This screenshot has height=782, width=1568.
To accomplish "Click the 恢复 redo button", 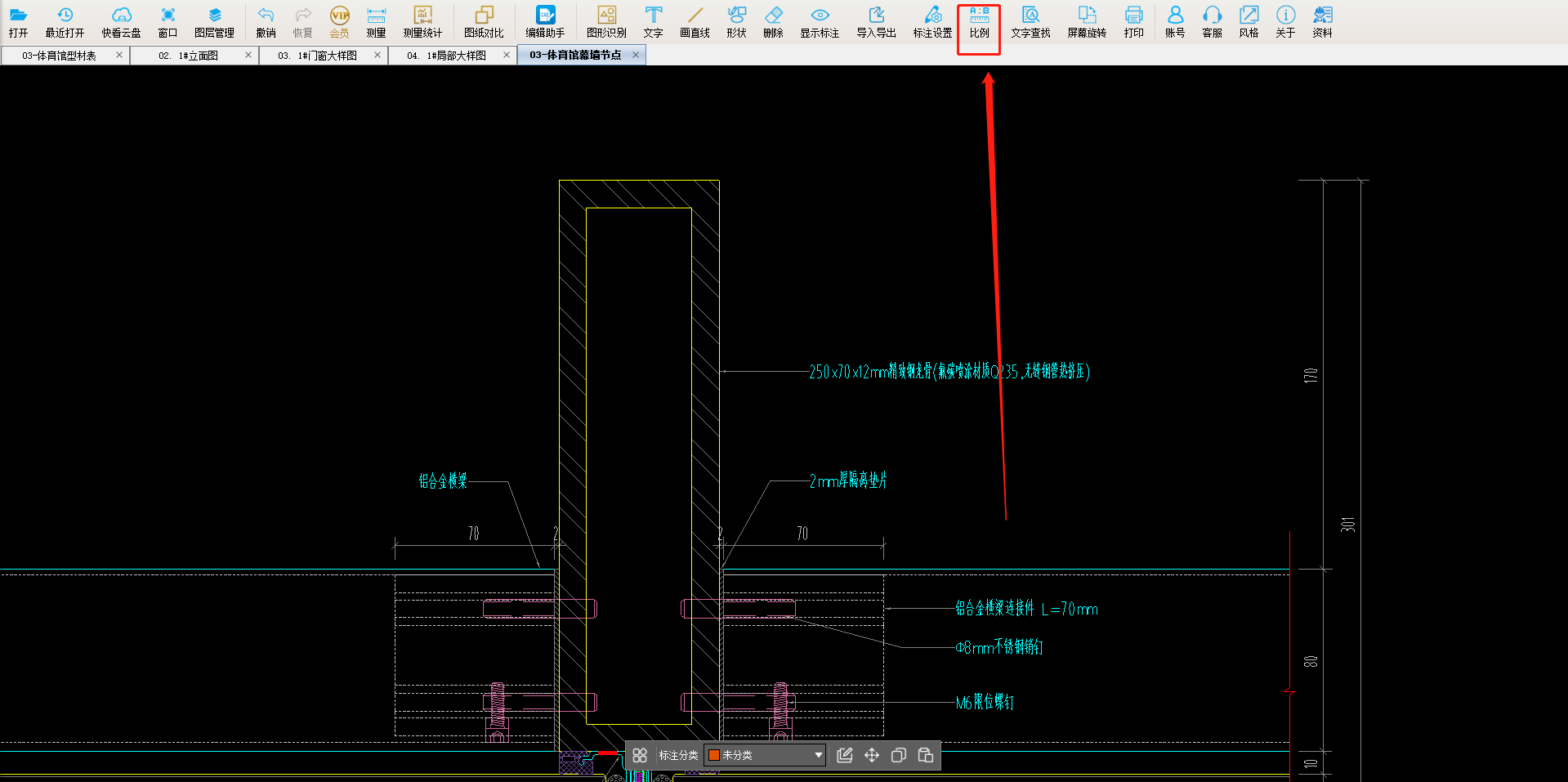I will (302, 22).
